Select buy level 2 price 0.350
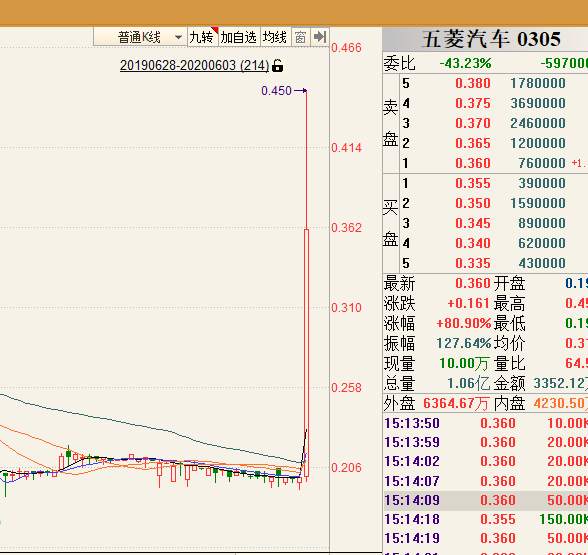Screen dimensions: 588x555 coord(472,203)
